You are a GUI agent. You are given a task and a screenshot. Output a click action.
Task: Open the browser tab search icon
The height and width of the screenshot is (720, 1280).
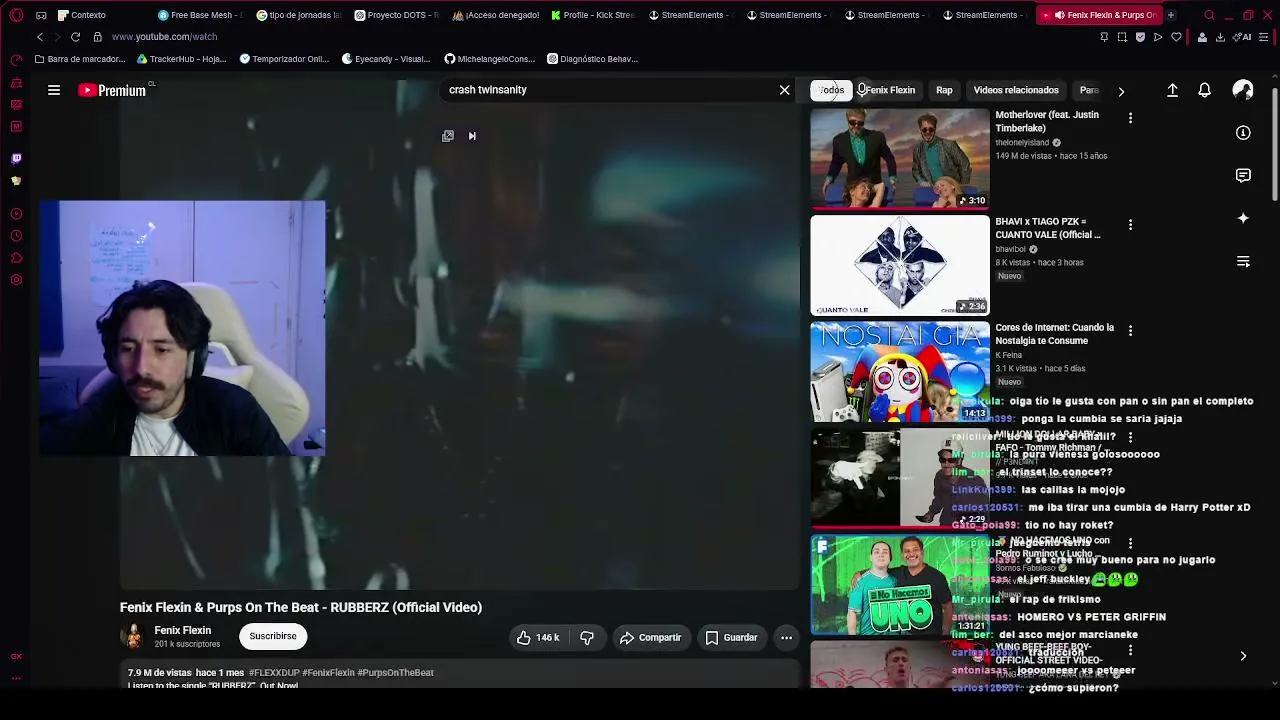[x=1209, y=15]
